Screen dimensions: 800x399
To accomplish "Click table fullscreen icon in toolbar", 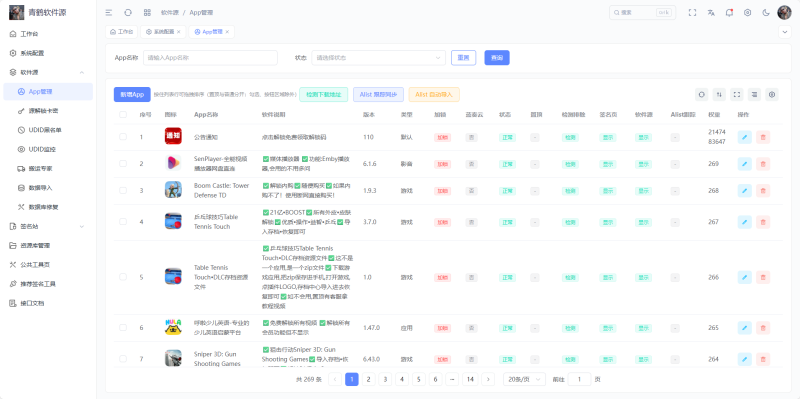I will click(x=737, y=94).
